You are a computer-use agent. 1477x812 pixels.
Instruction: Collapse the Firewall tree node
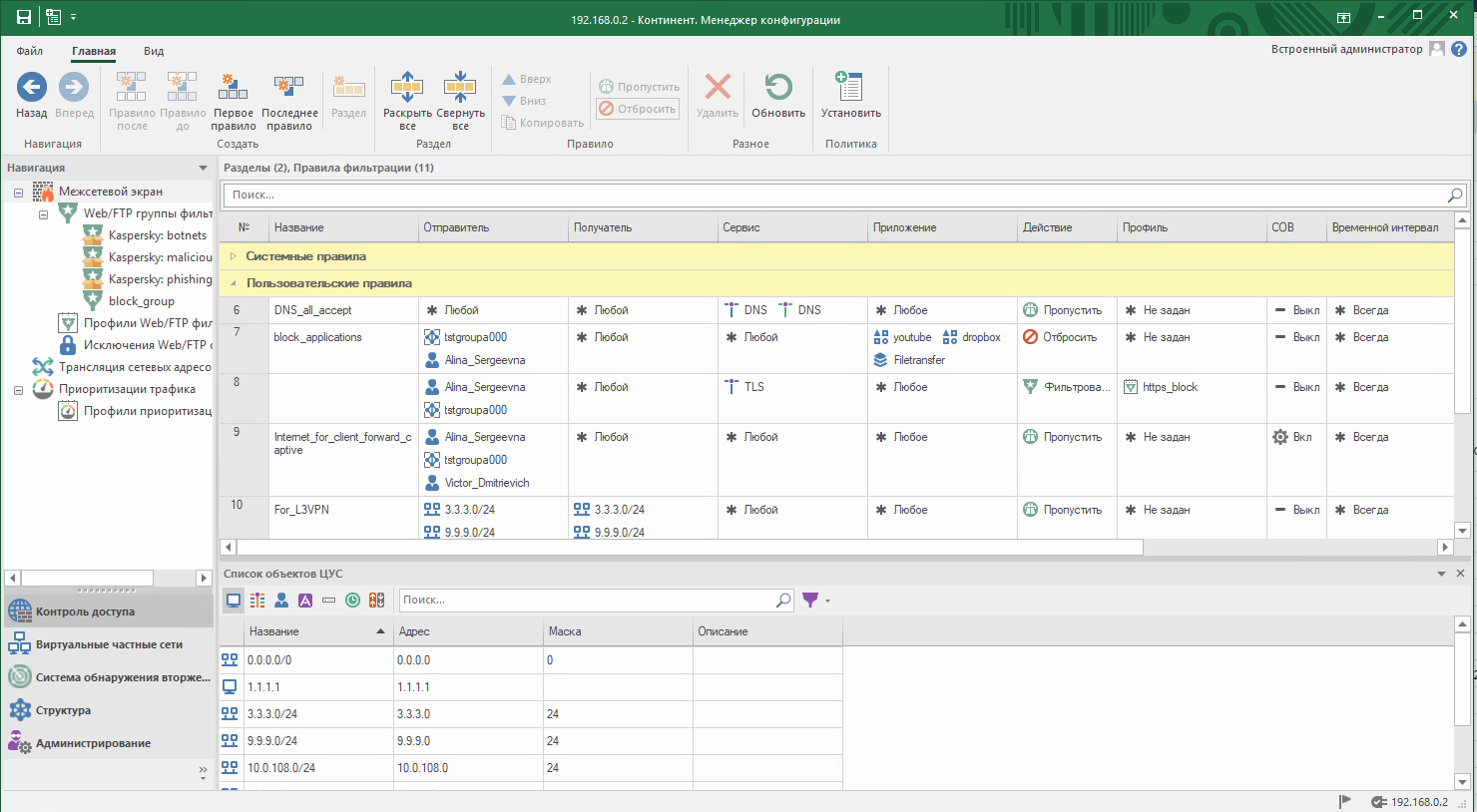18,192
